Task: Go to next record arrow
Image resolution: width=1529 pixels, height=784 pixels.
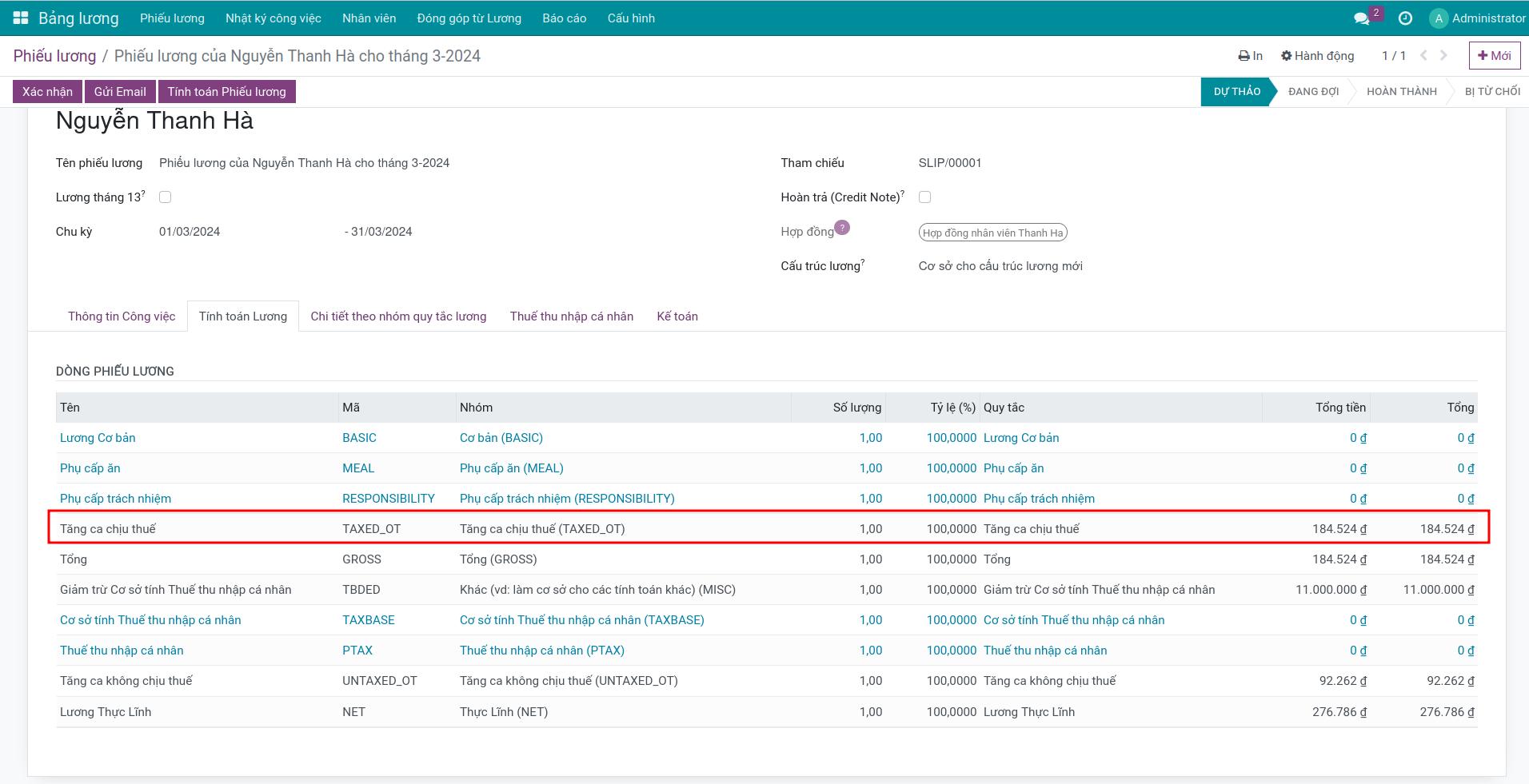Action: click(x=1443, y=55)
